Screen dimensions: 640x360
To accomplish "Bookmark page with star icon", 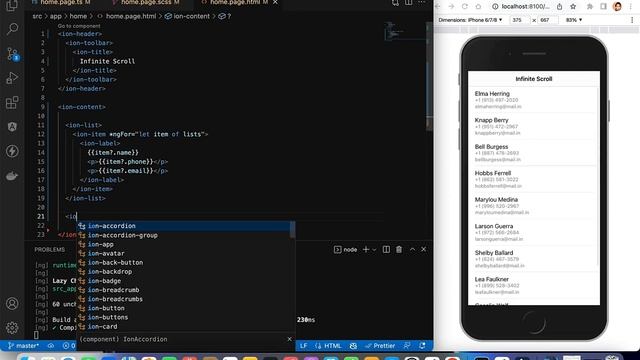I will pos(573,7).
